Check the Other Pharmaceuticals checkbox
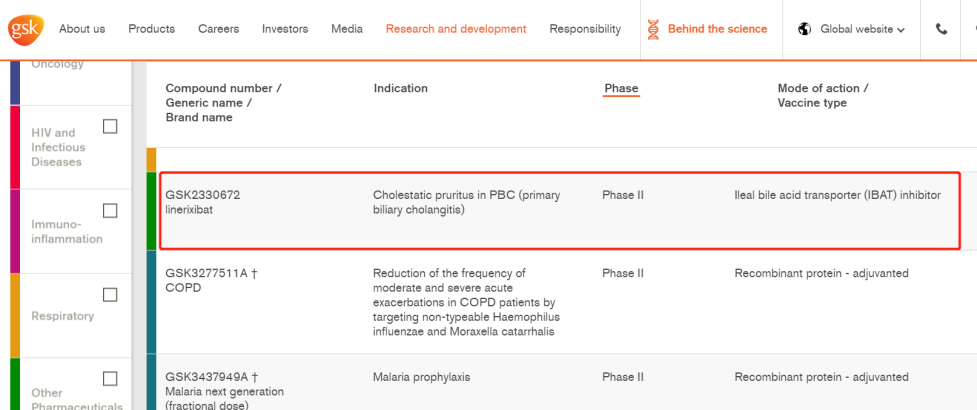 tap(110, 379)
